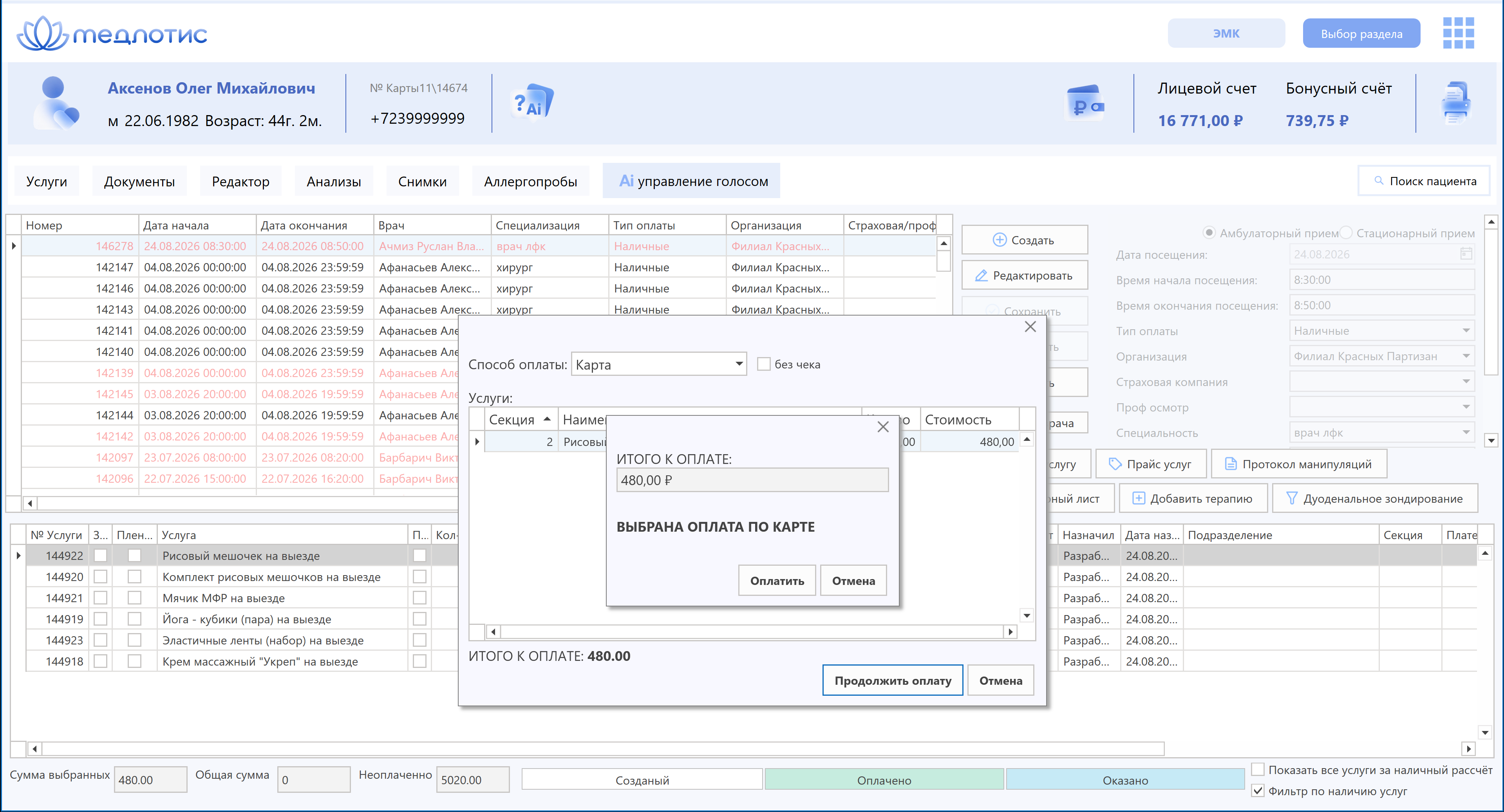1504x812 pixels.
Task: Close the payment method dialog
Action: (1030, 327)
